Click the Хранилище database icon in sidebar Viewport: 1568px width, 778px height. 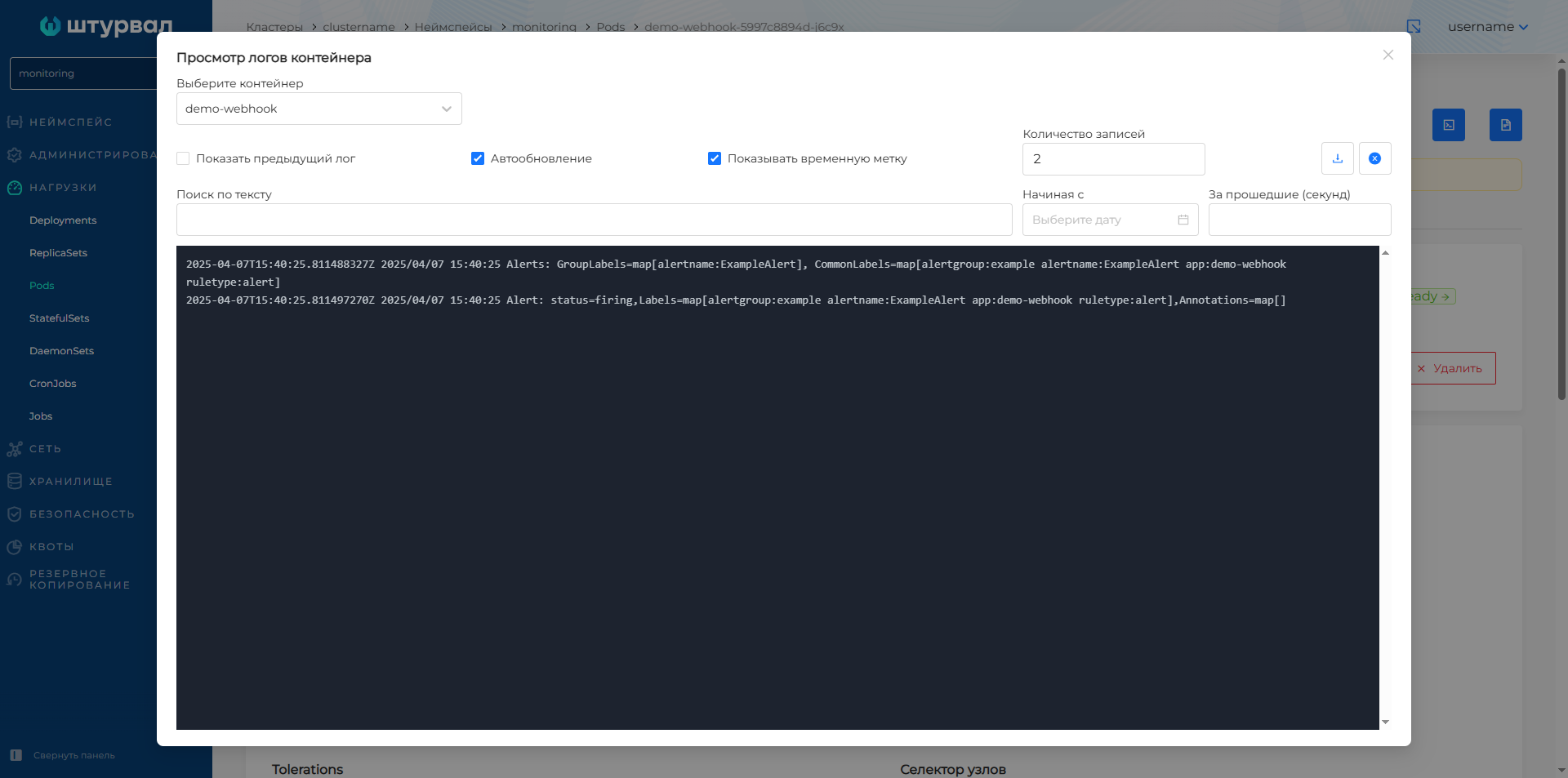pos(15,482)
